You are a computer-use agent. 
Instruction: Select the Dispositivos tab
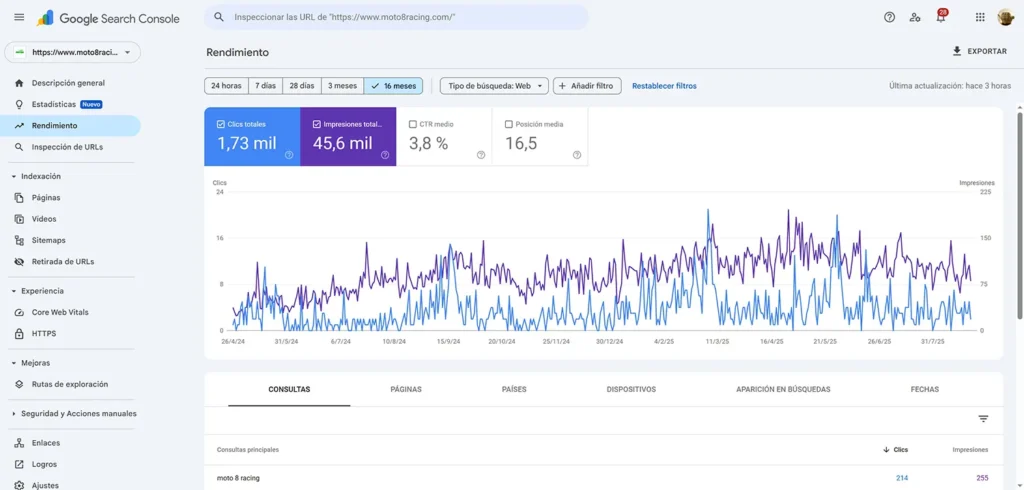631,389
